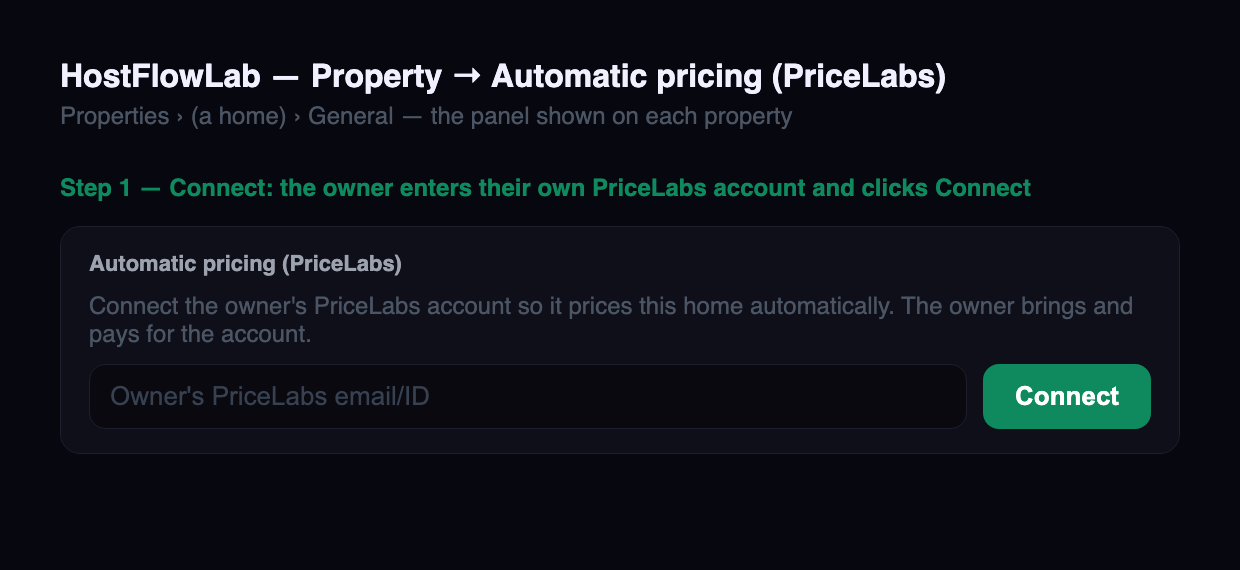Click the Step 1 label
The height and width of the screenshot is (570, 1240).
pyautogui.click(x=95, y=188)
